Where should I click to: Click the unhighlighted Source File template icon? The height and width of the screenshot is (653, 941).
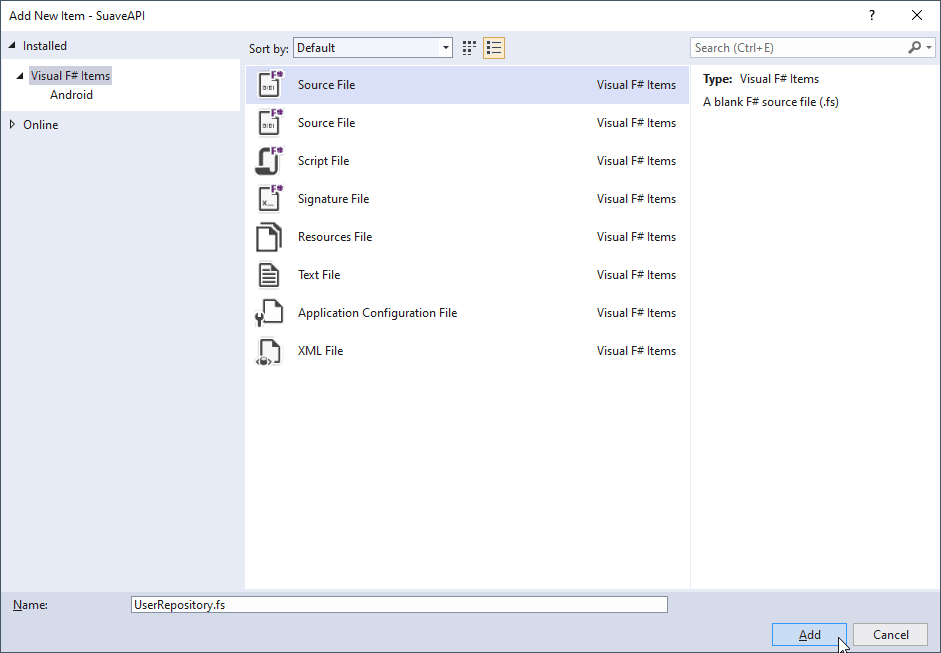(269, 122)
